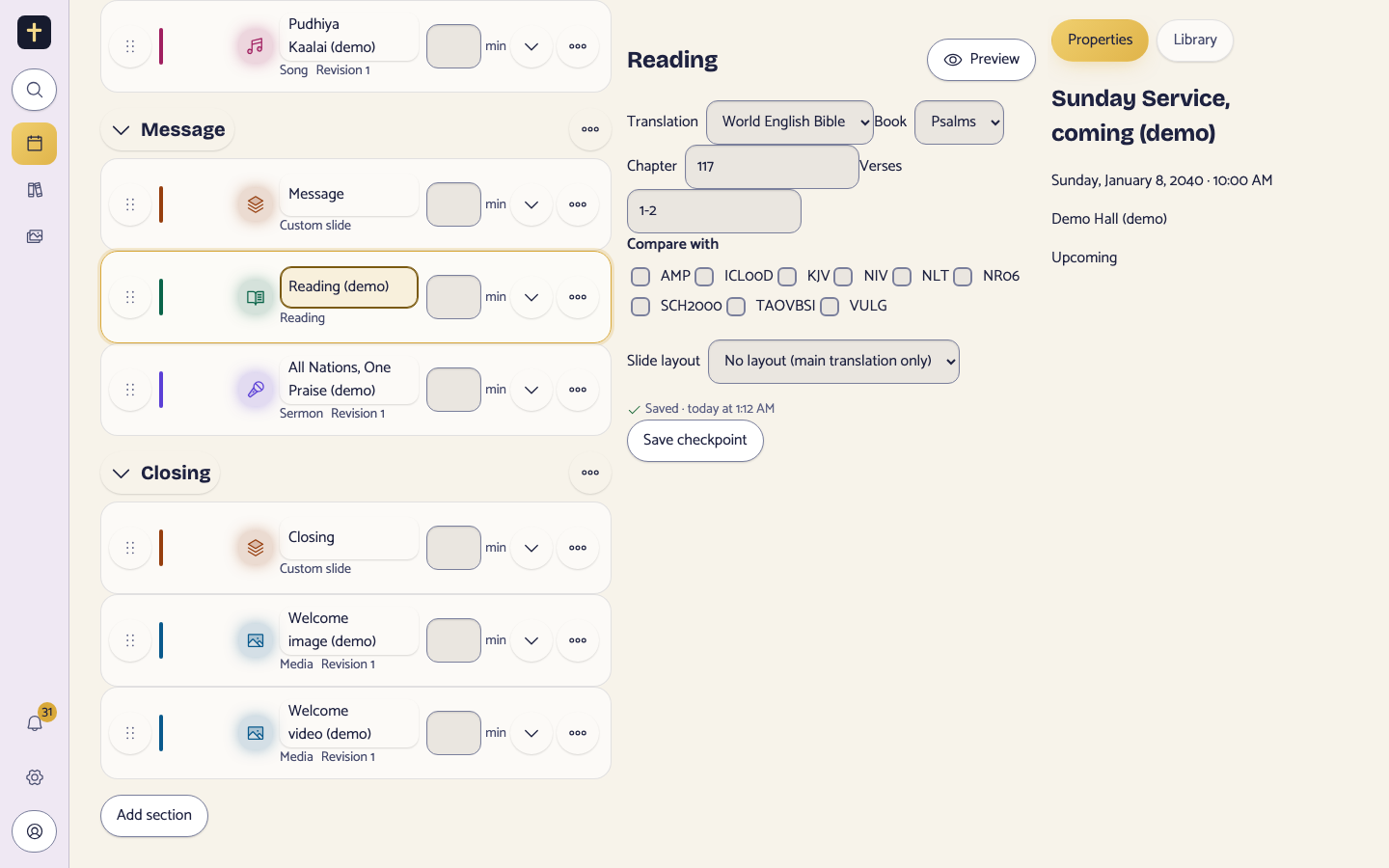
Task: Click the Verses input field
Action: tap(714, 211)
